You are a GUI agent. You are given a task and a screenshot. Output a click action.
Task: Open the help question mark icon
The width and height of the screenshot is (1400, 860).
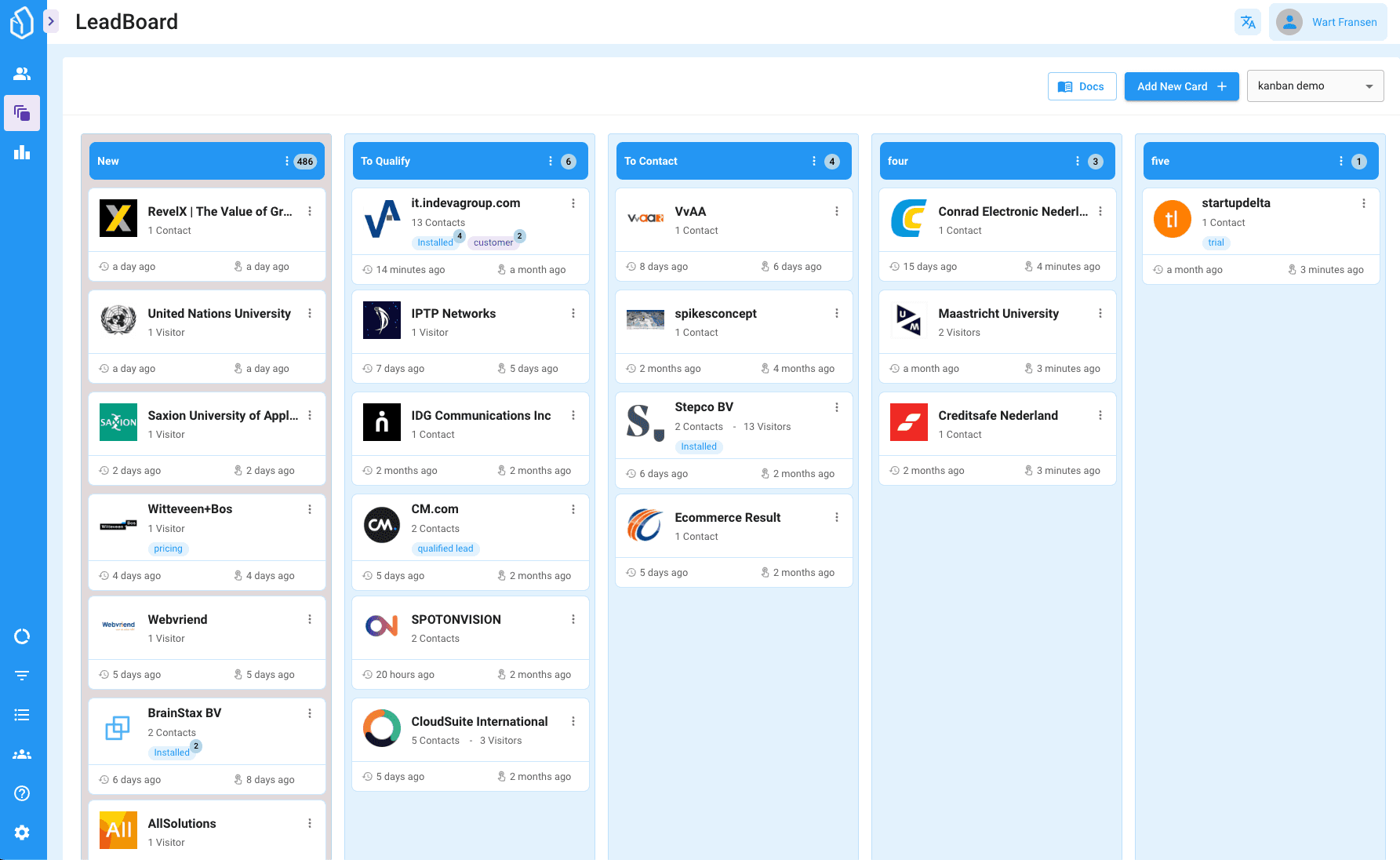click(22, 793)
